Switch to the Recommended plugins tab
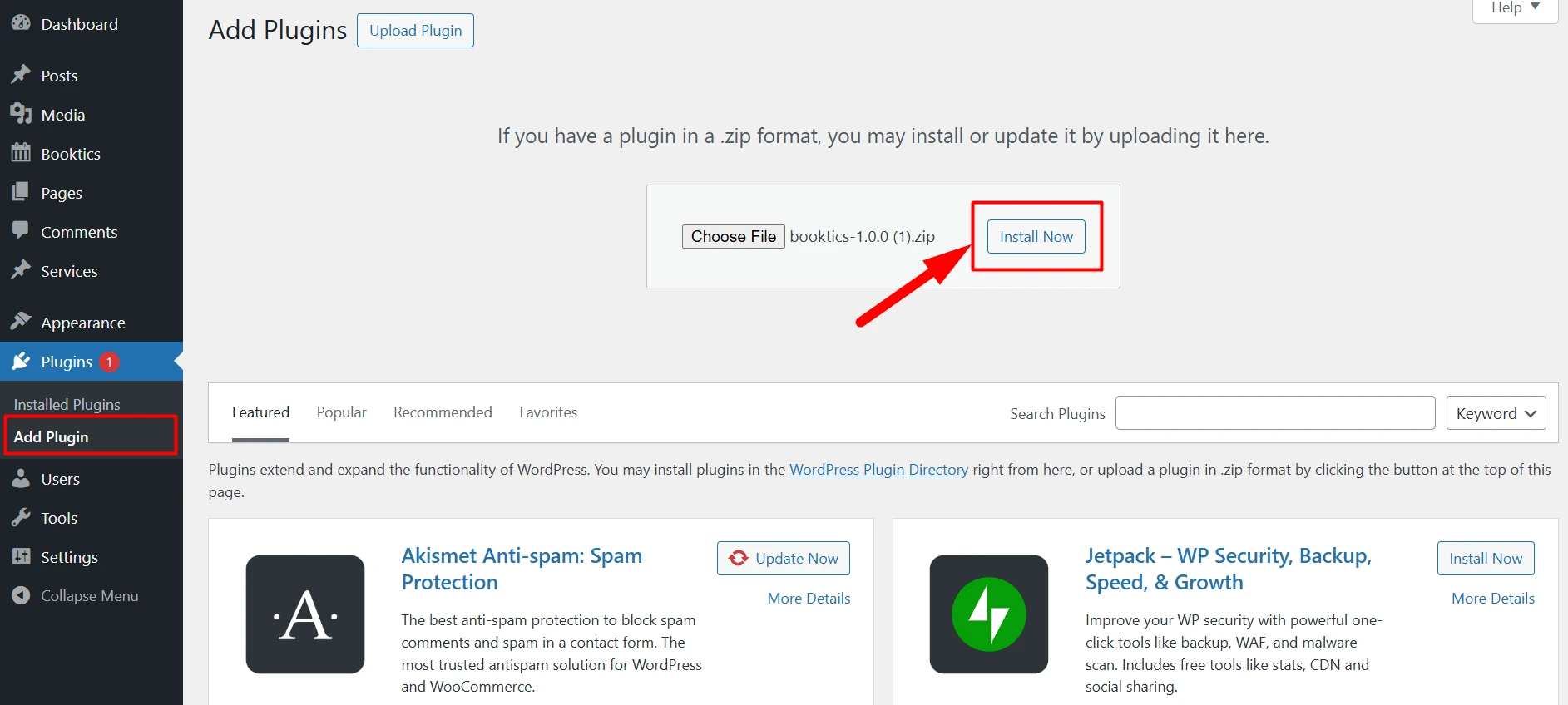Viewport: 1568px width, 705px height. (x=443, y=412)
